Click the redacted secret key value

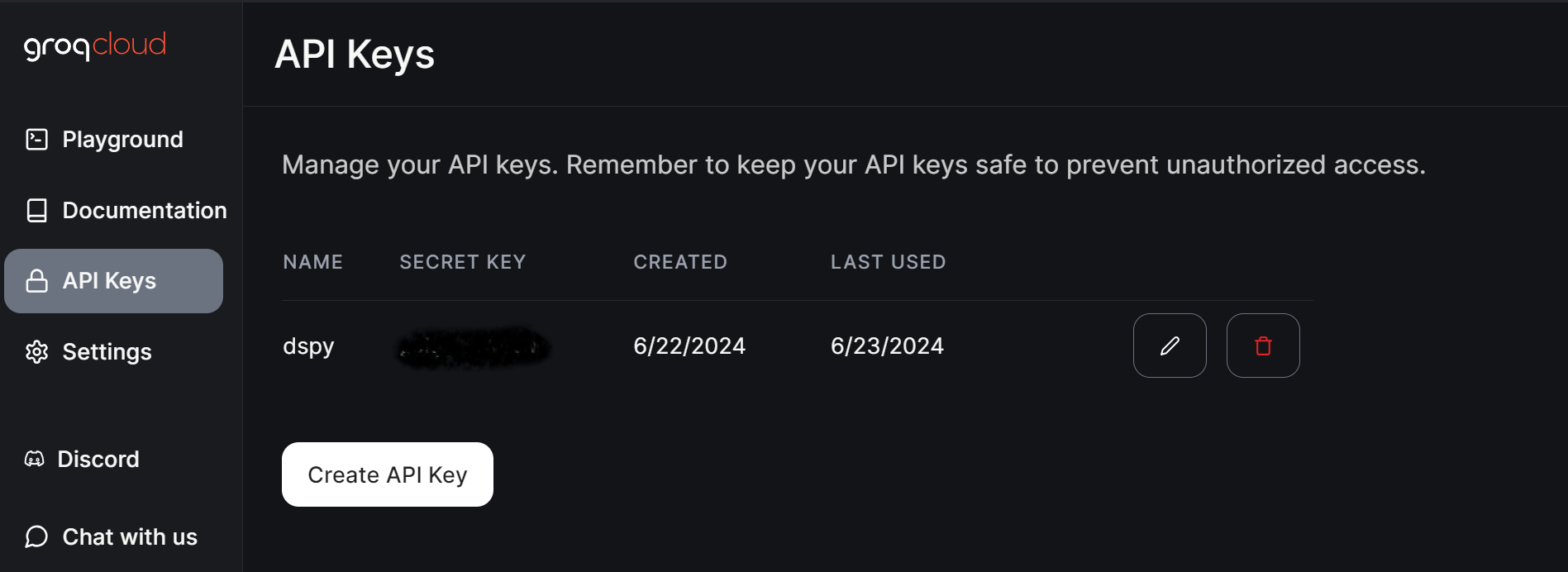click(x=473, y=346)
